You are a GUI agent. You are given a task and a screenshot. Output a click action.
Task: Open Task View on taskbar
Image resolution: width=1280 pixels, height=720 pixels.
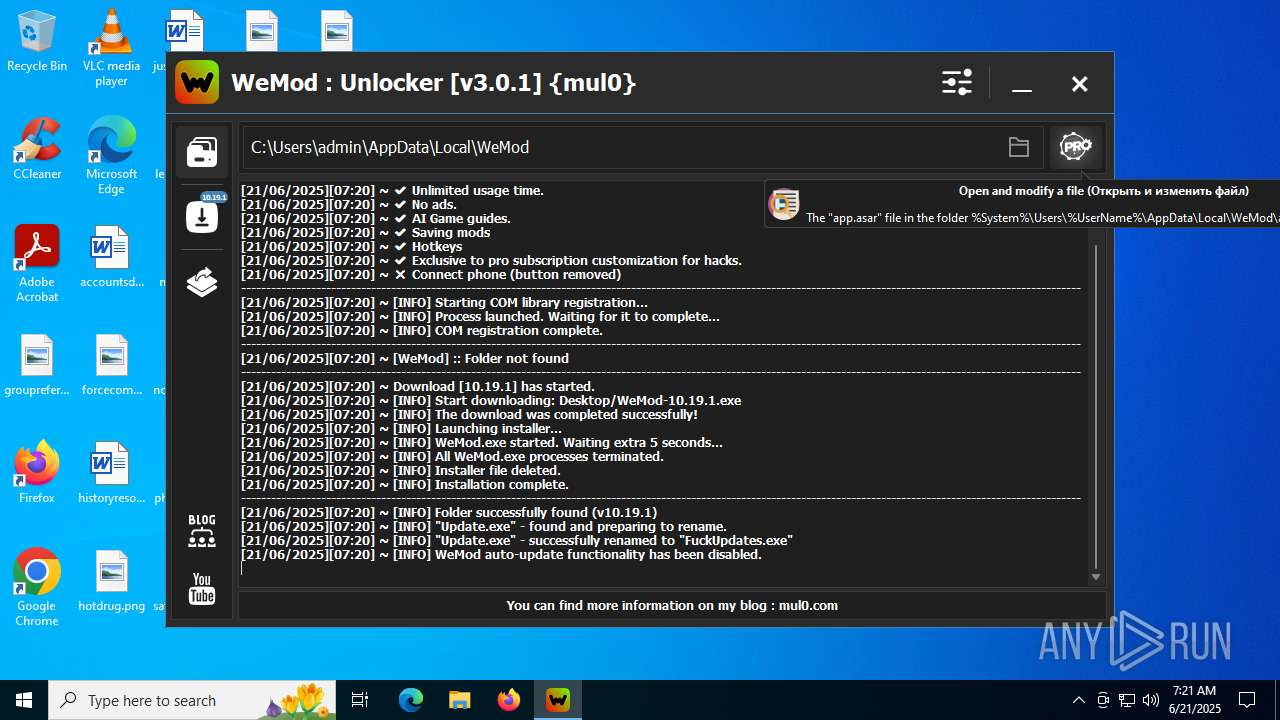(360, 700)
